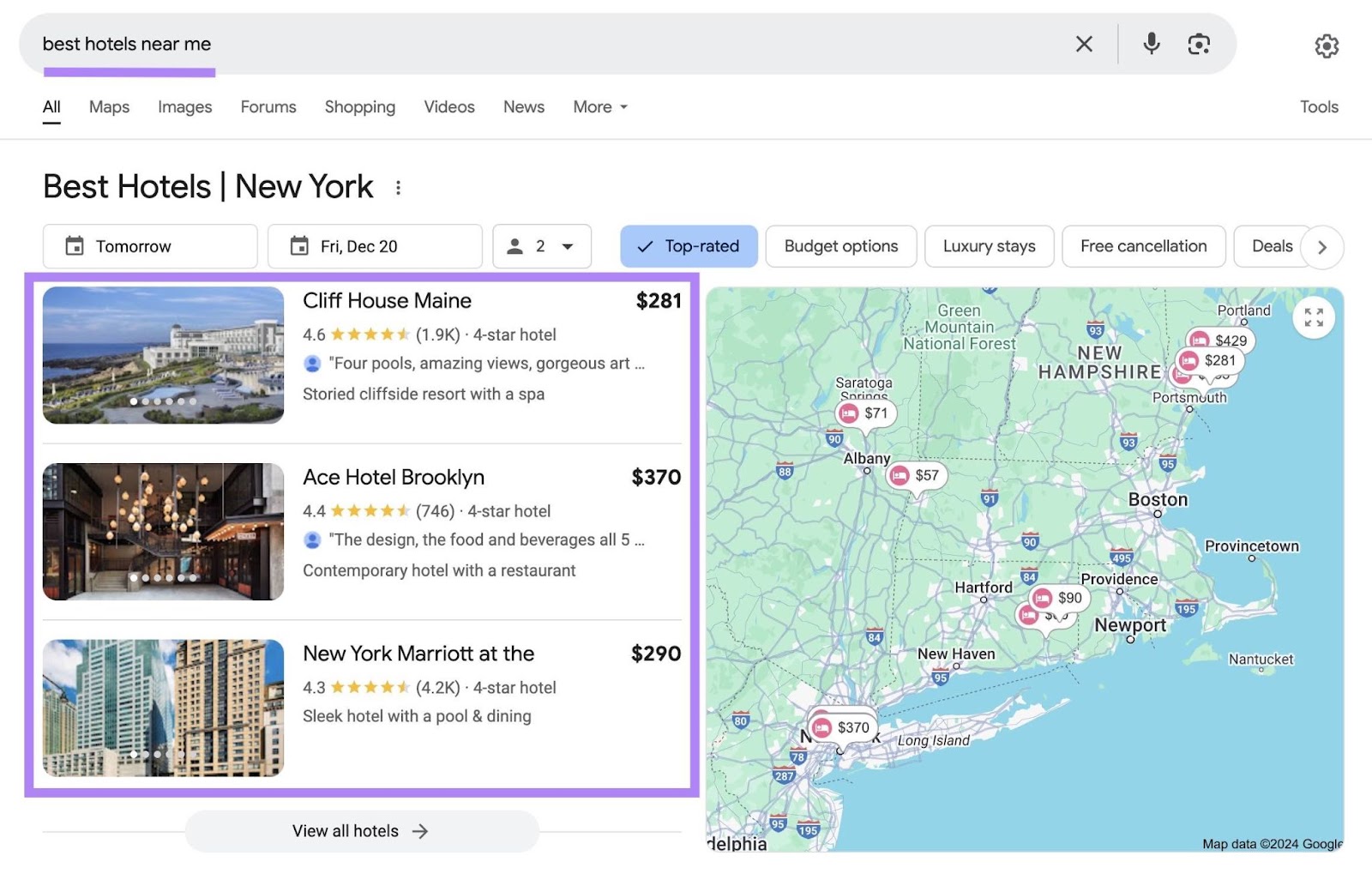Open the New York Marriott at the listing

(418, 654)
